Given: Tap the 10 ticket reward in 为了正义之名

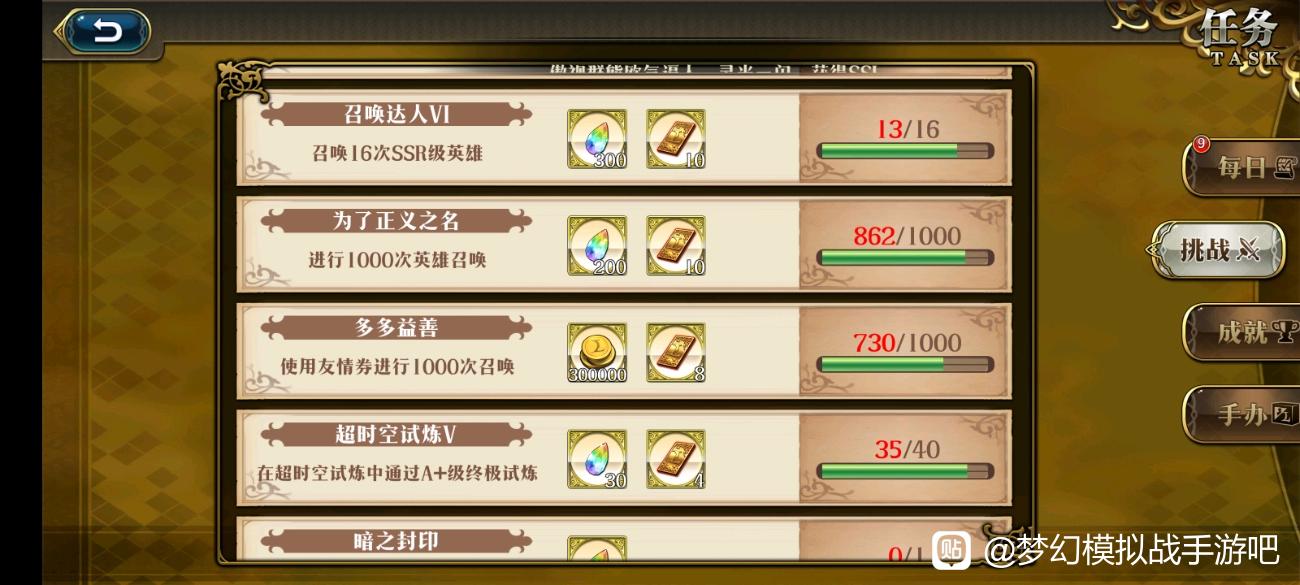Looking at the screenshot, I should pos(676,245).
